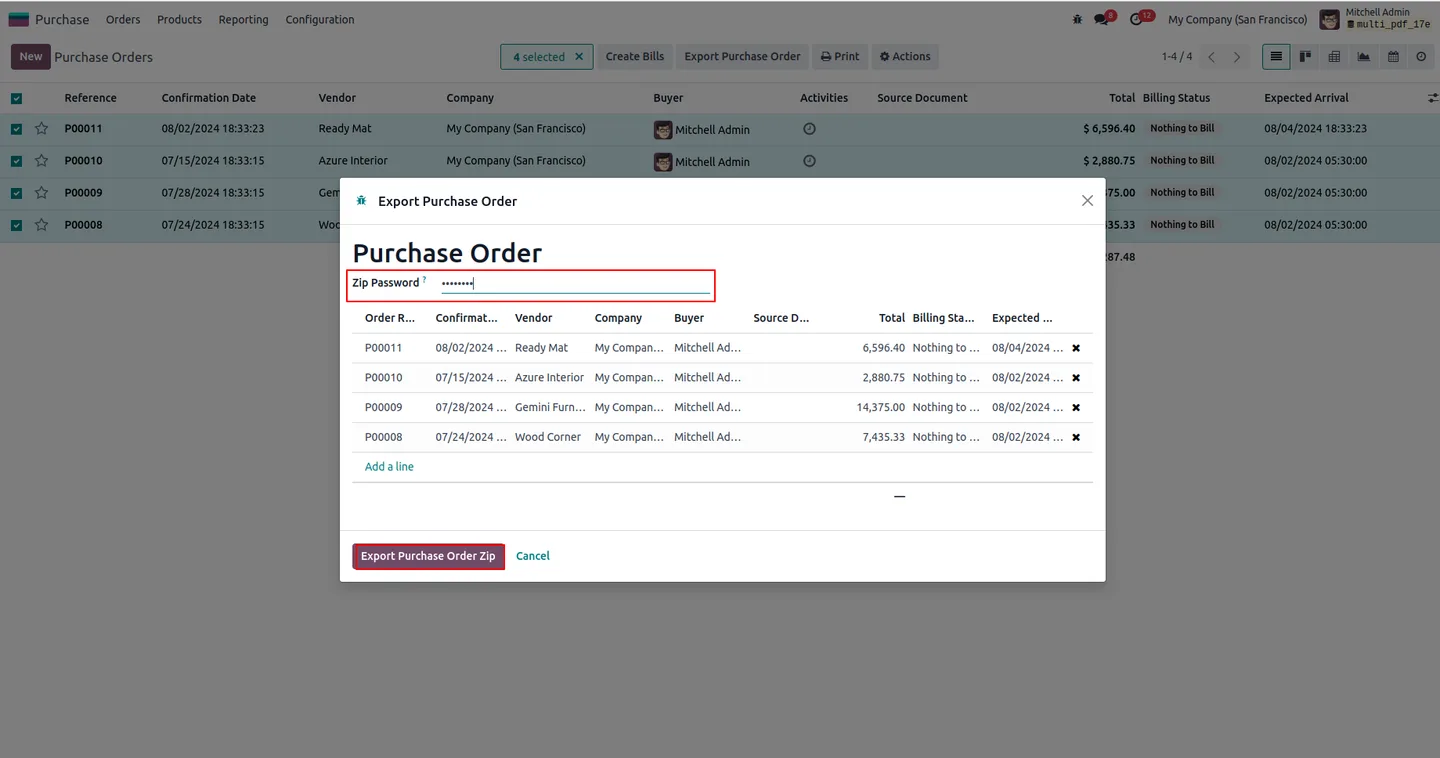Viewport: 1440px width, 758px height.
Task: Sort list by Confirmation Date column
Action: point(209,98)
